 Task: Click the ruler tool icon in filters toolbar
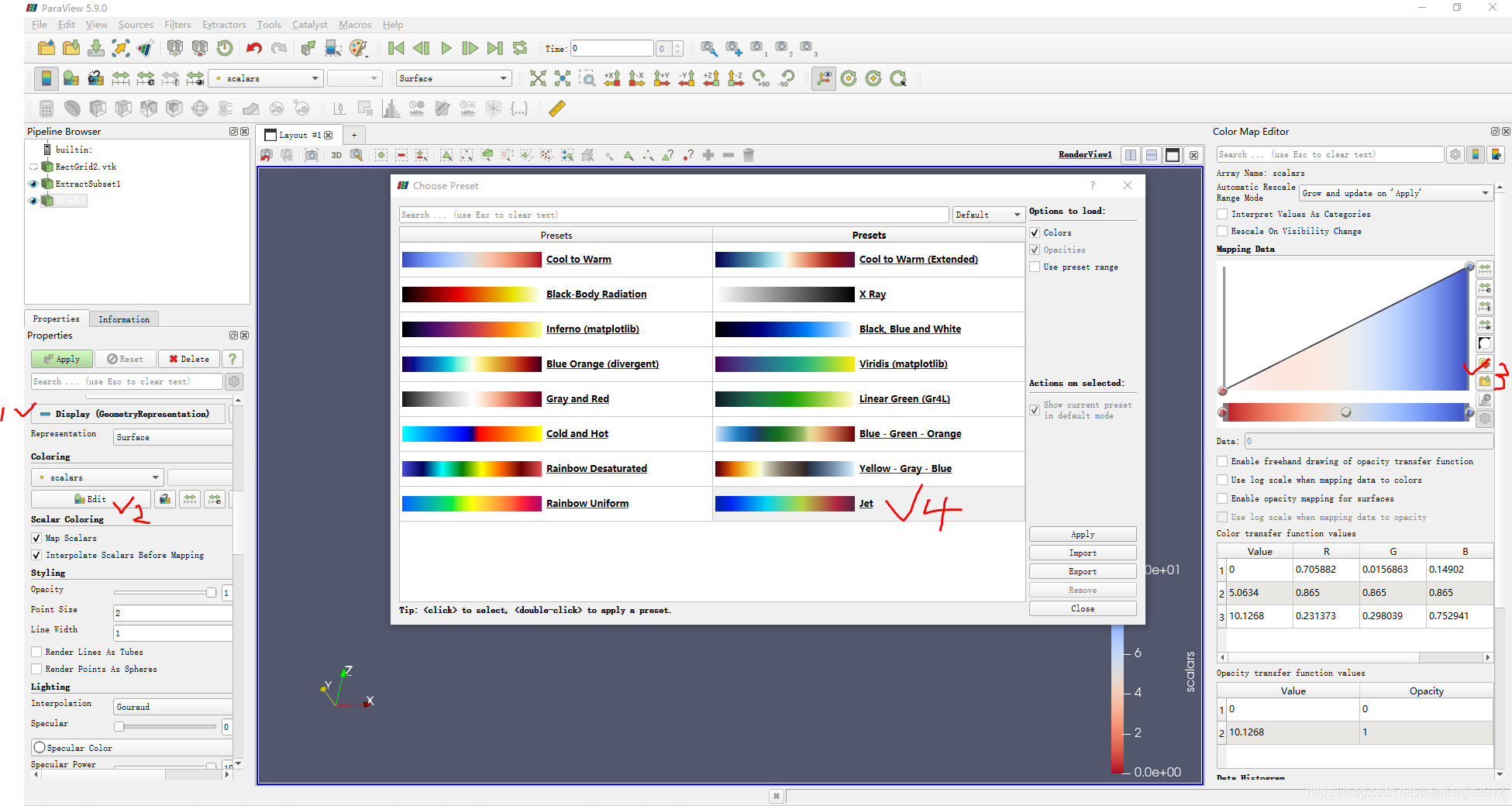coord(556,108)
